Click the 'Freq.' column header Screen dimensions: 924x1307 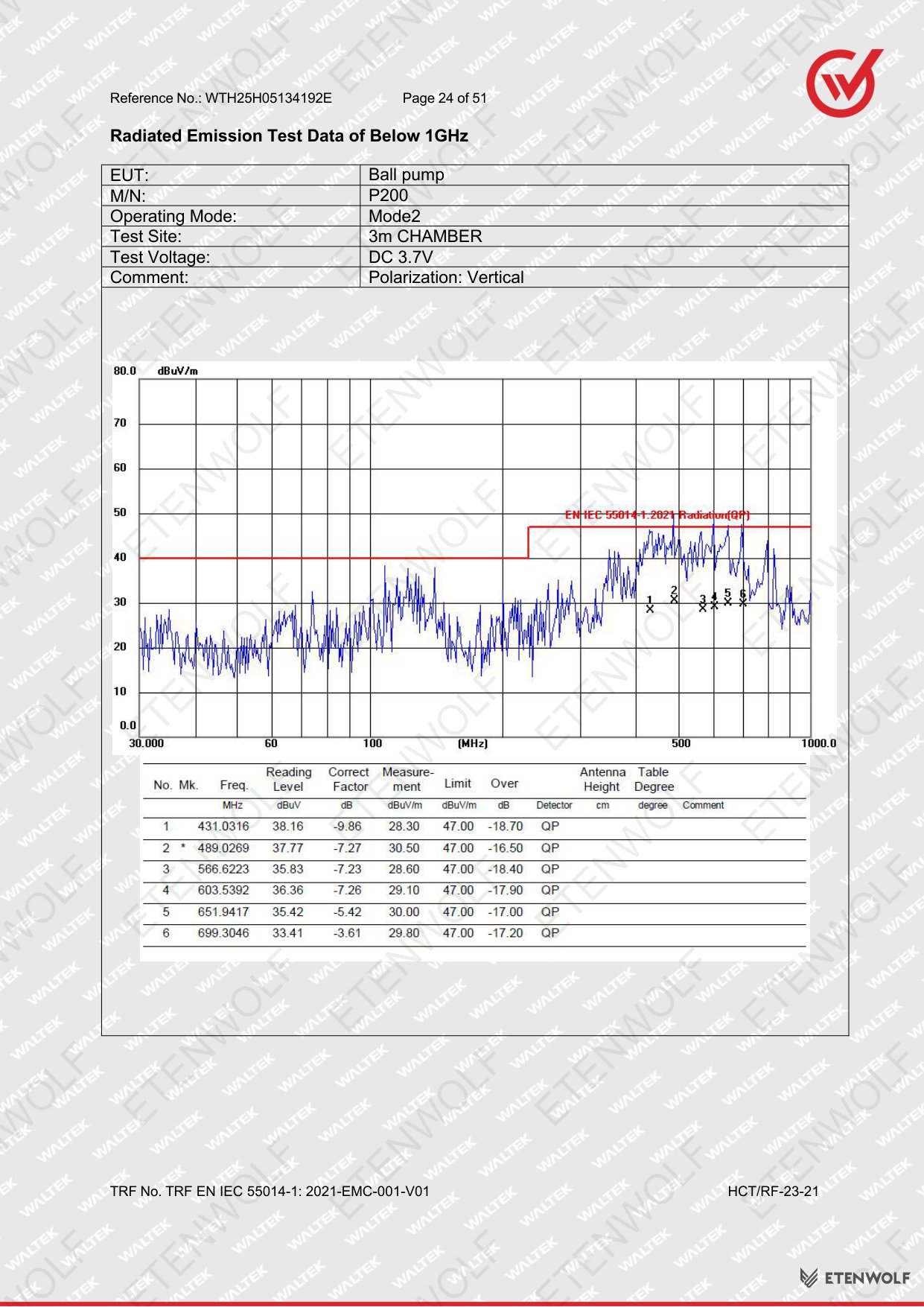(x=234, y=785)
